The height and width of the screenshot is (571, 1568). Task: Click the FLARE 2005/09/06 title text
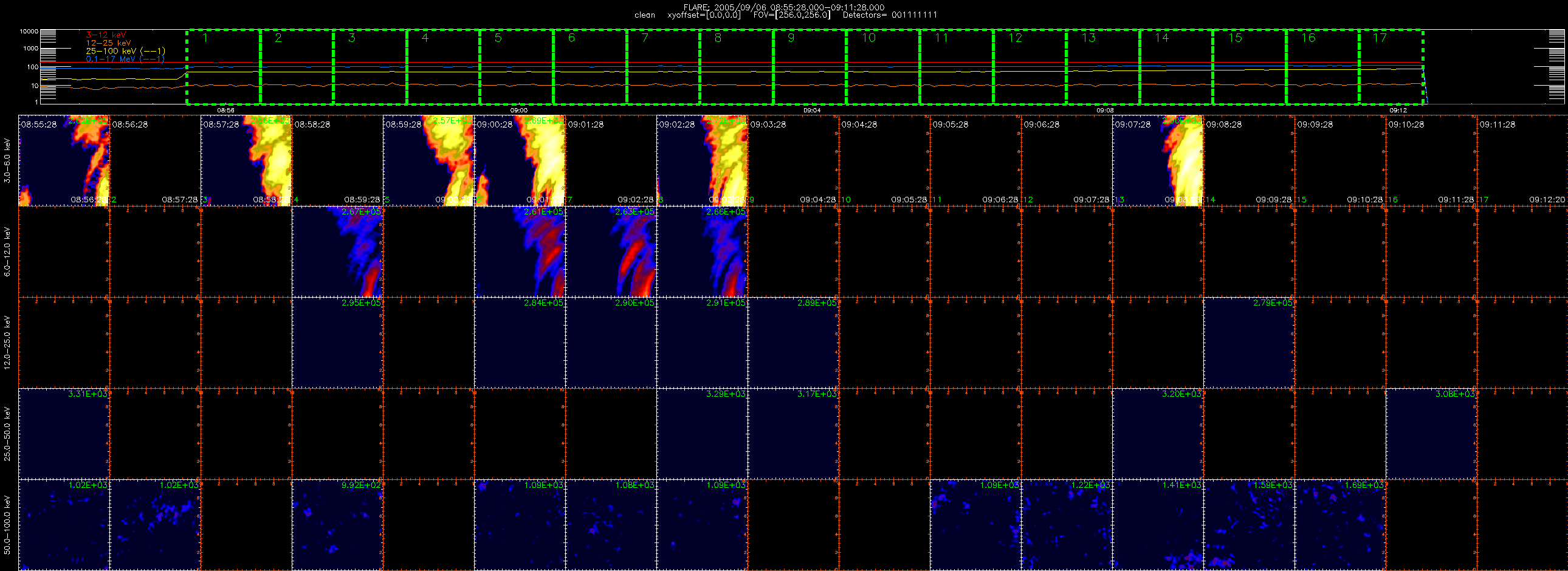(x=784, y=7)
